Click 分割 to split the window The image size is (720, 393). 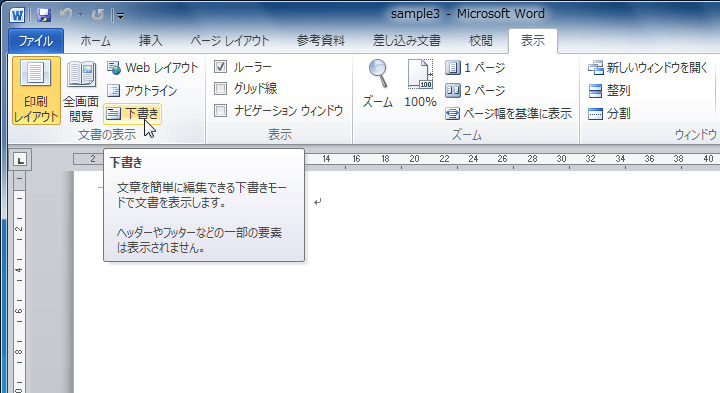point(609,113)
